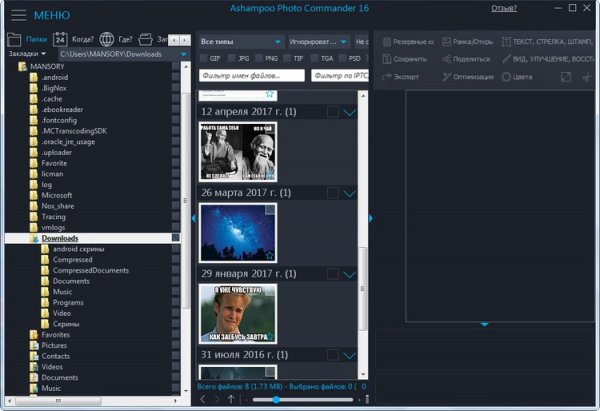Select the Documents folder under Downloads
The width and height of the screenshot is (600, 411).
click(x=72, y=281)
